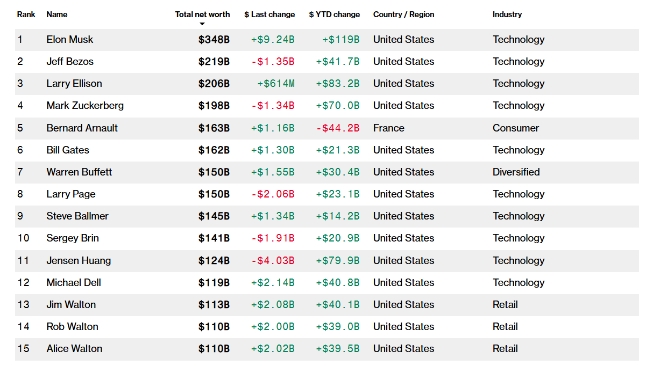Click Jensen Huang's name
The image size is (660, 366).
[79, 260]
